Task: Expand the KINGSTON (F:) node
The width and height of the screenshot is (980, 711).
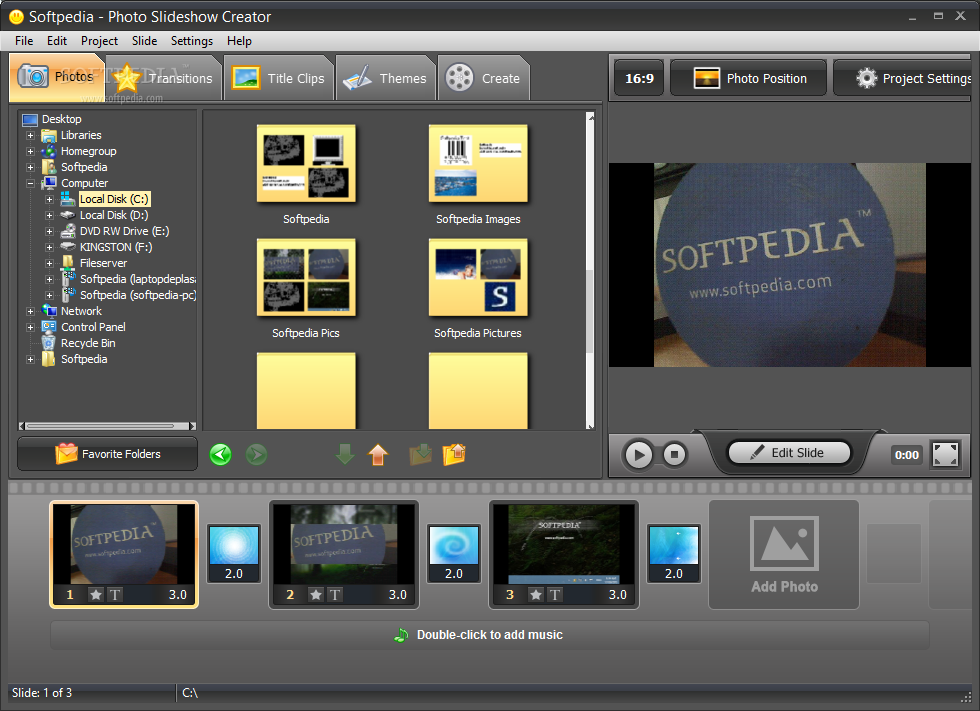Action: 49,247
